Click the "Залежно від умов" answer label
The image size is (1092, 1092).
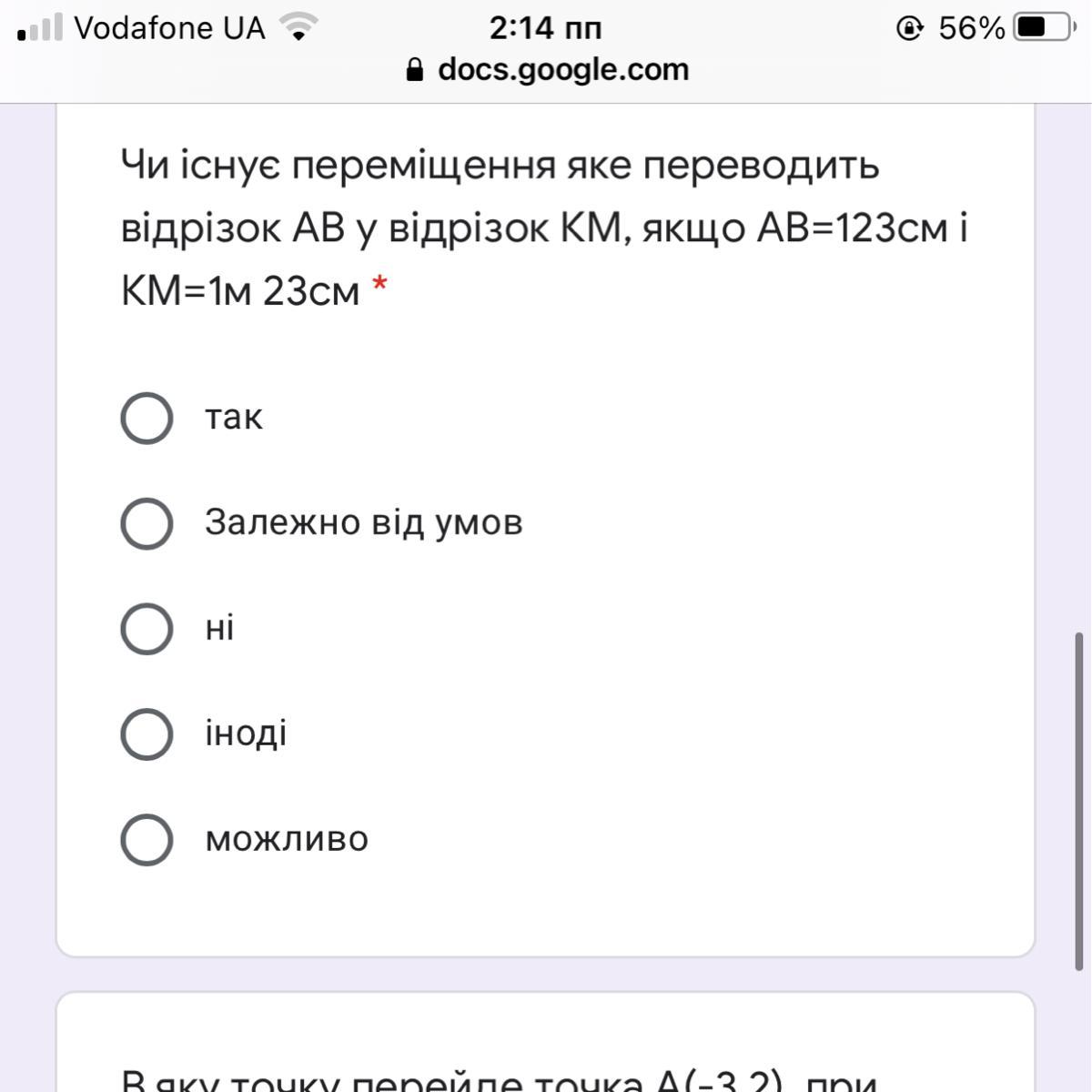tap(363, 523)
